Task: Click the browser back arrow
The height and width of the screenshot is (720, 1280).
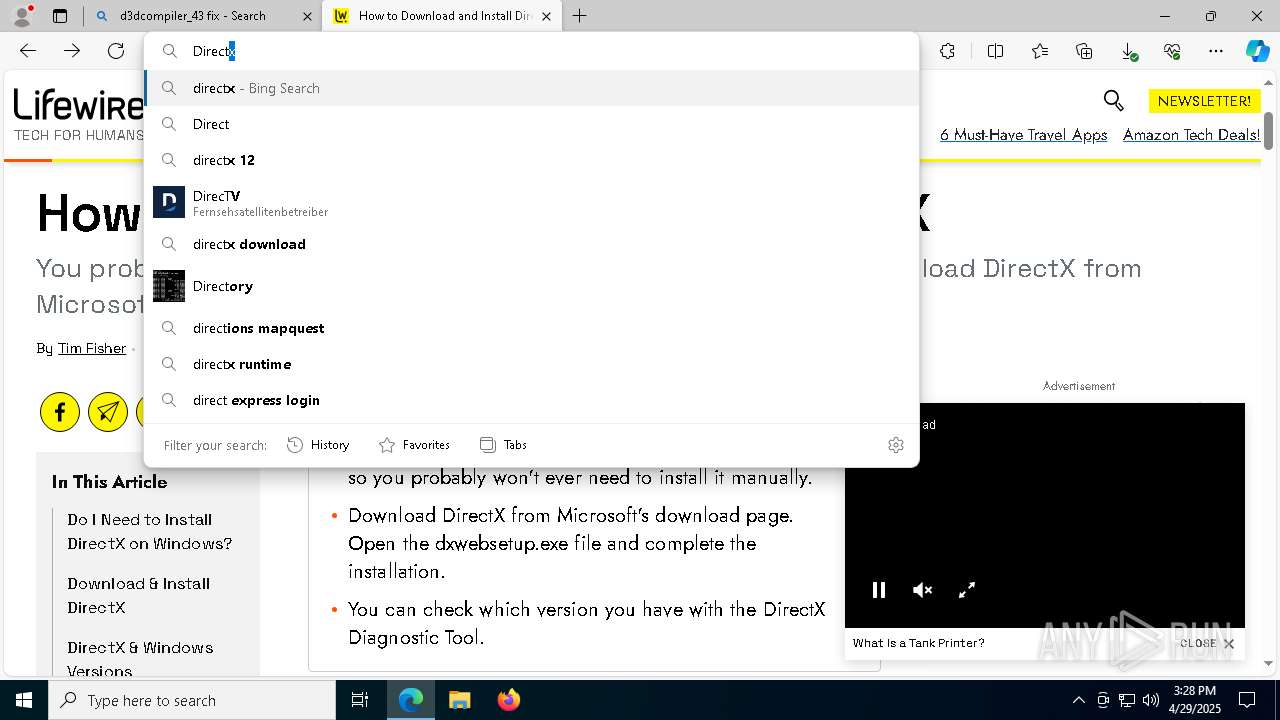Action: (28, 51)
